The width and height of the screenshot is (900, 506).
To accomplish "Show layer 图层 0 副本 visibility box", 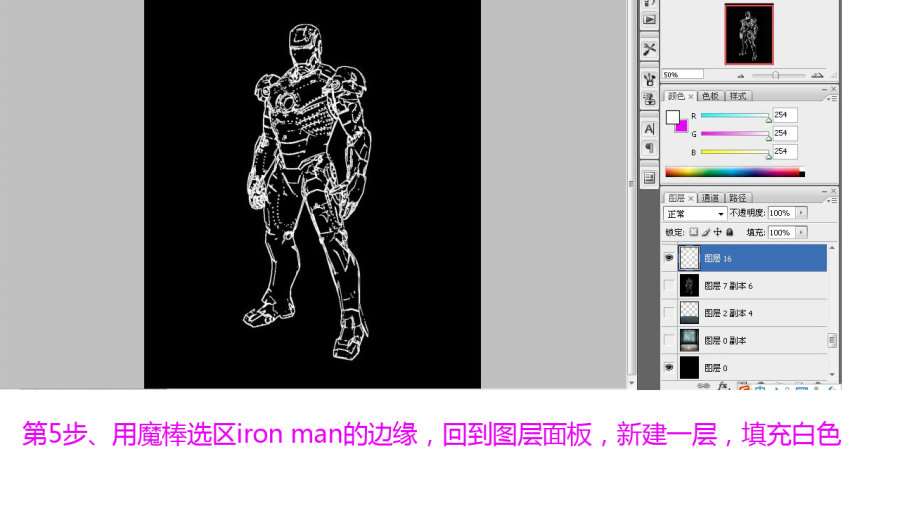I will click(669, 340).
